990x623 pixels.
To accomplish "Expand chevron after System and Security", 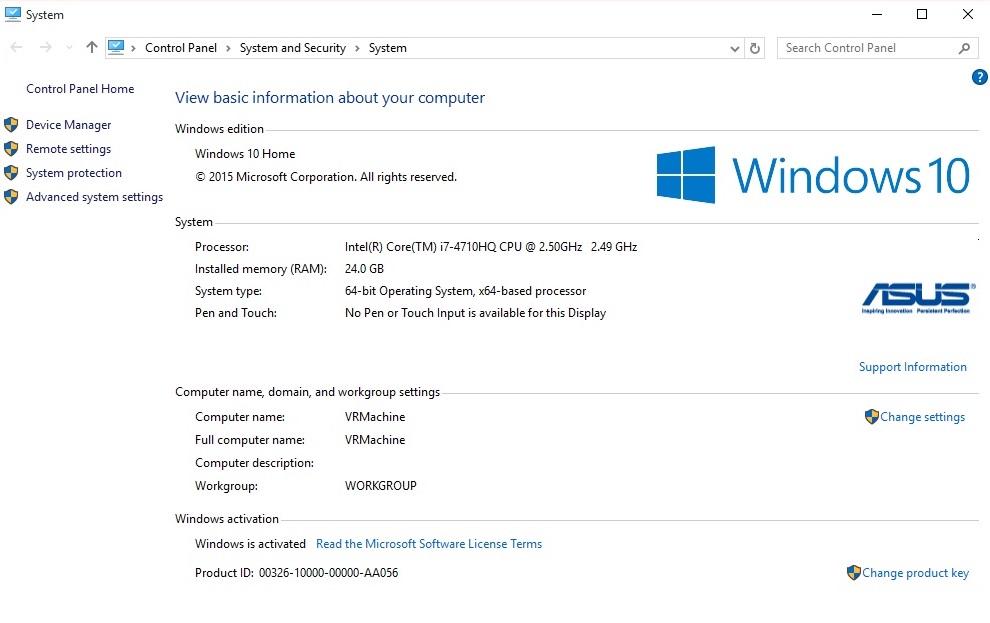I will point(357,48).
